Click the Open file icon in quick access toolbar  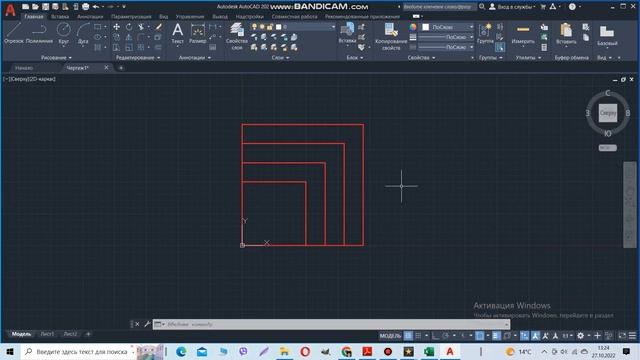pyautogui.click(x=35, y=7)
